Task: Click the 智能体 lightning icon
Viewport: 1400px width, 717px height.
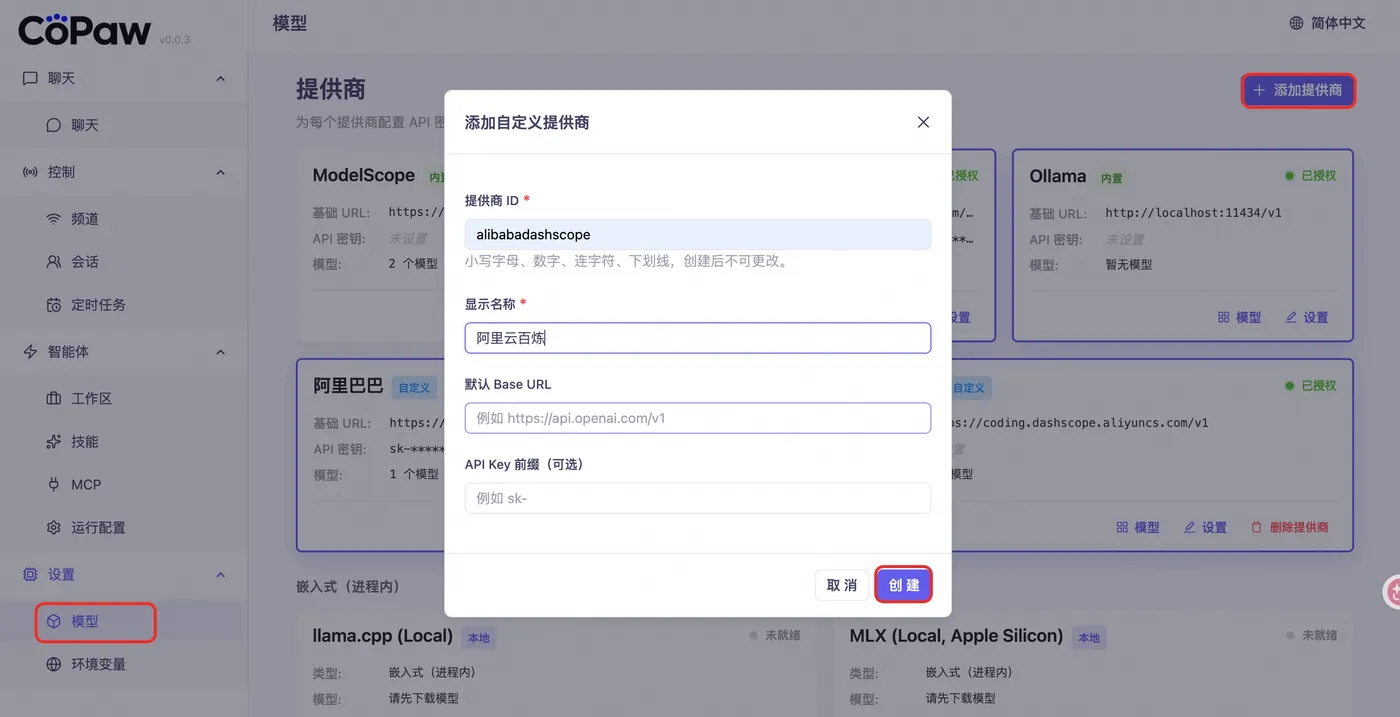Action: click(x=30, y=352)
